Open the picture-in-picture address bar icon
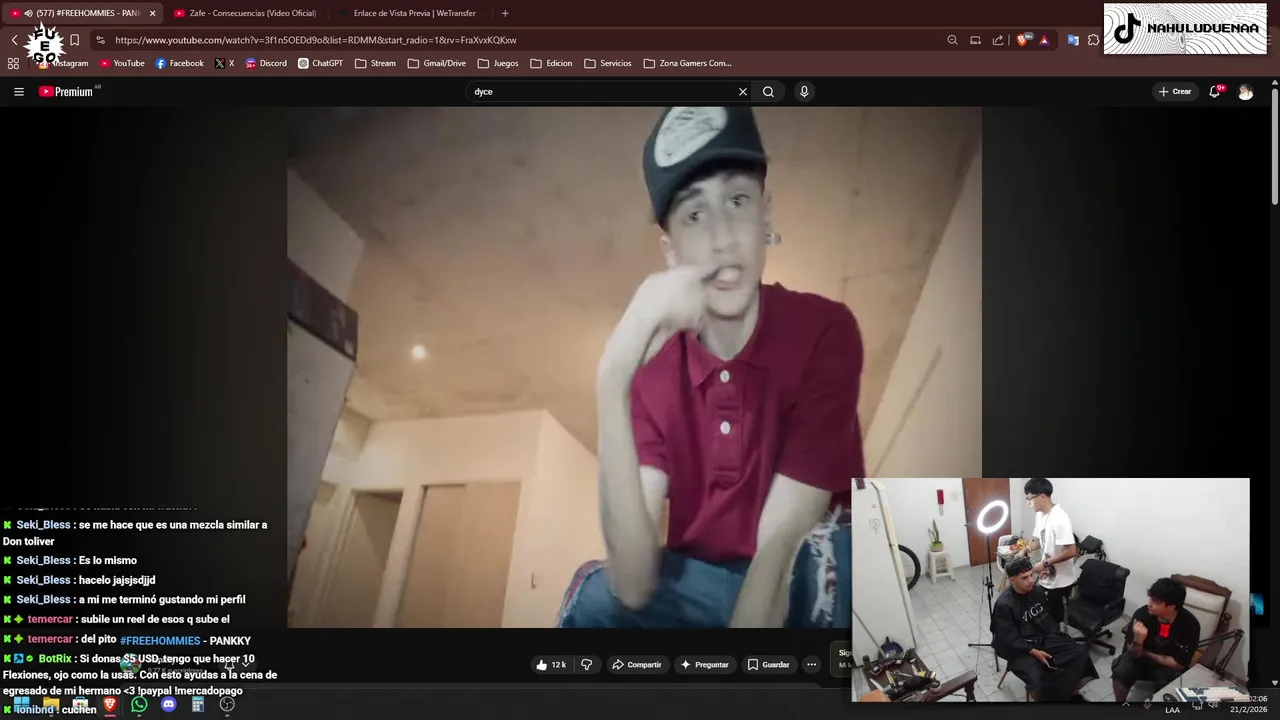The width and height of the screenshot is (1280, 720). [x=975, y=40]
